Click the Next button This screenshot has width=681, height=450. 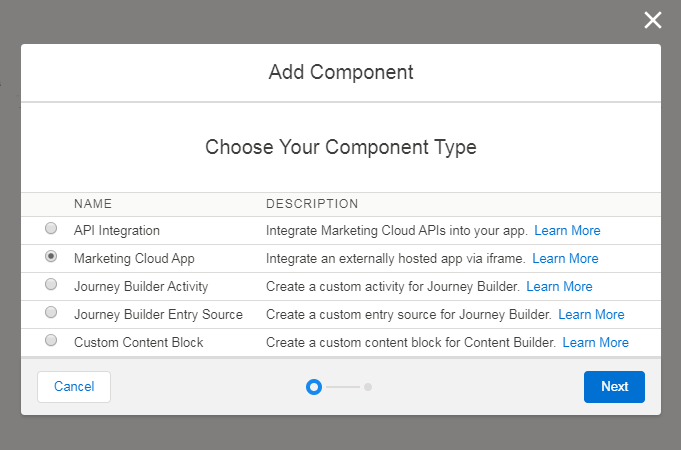click(614, 387)
